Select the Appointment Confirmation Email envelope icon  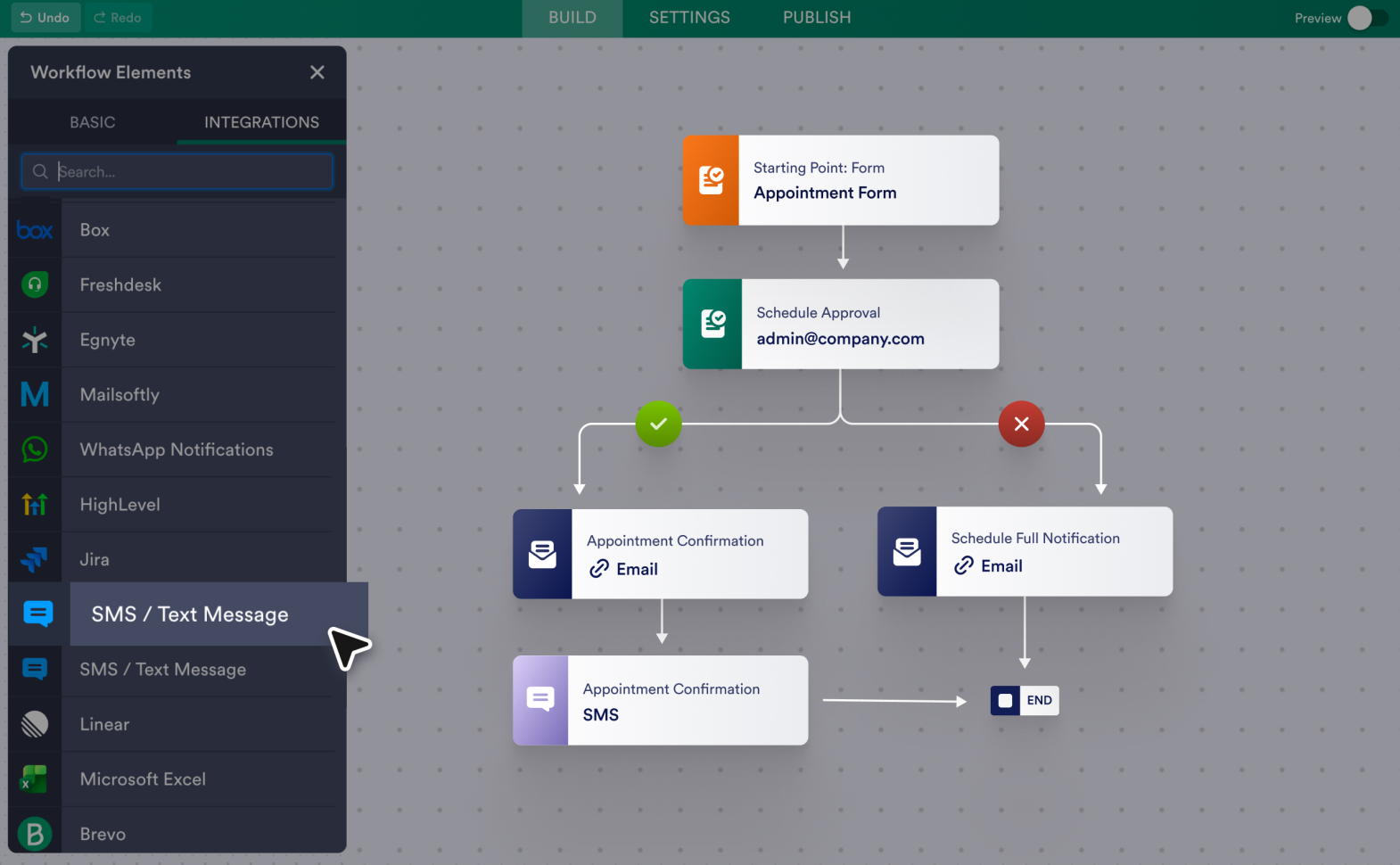pos(542,554)
